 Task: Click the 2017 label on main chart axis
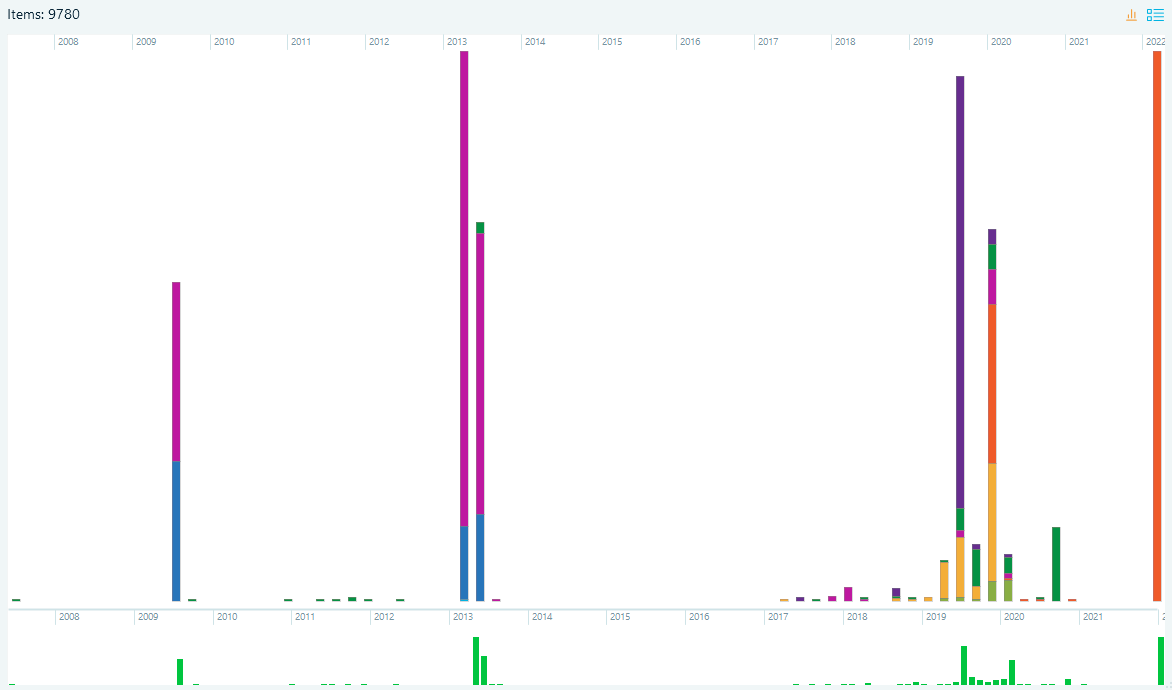coord(768,42)
